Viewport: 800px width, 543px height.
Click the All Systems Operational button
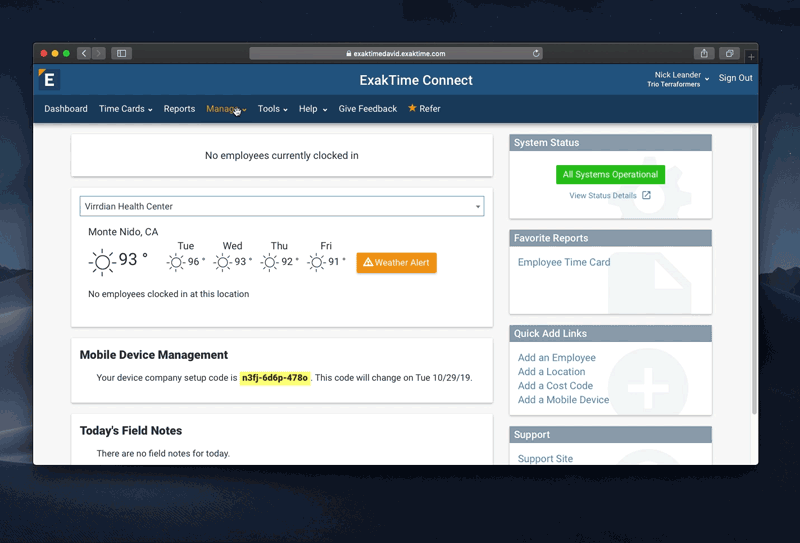(610, 175)
